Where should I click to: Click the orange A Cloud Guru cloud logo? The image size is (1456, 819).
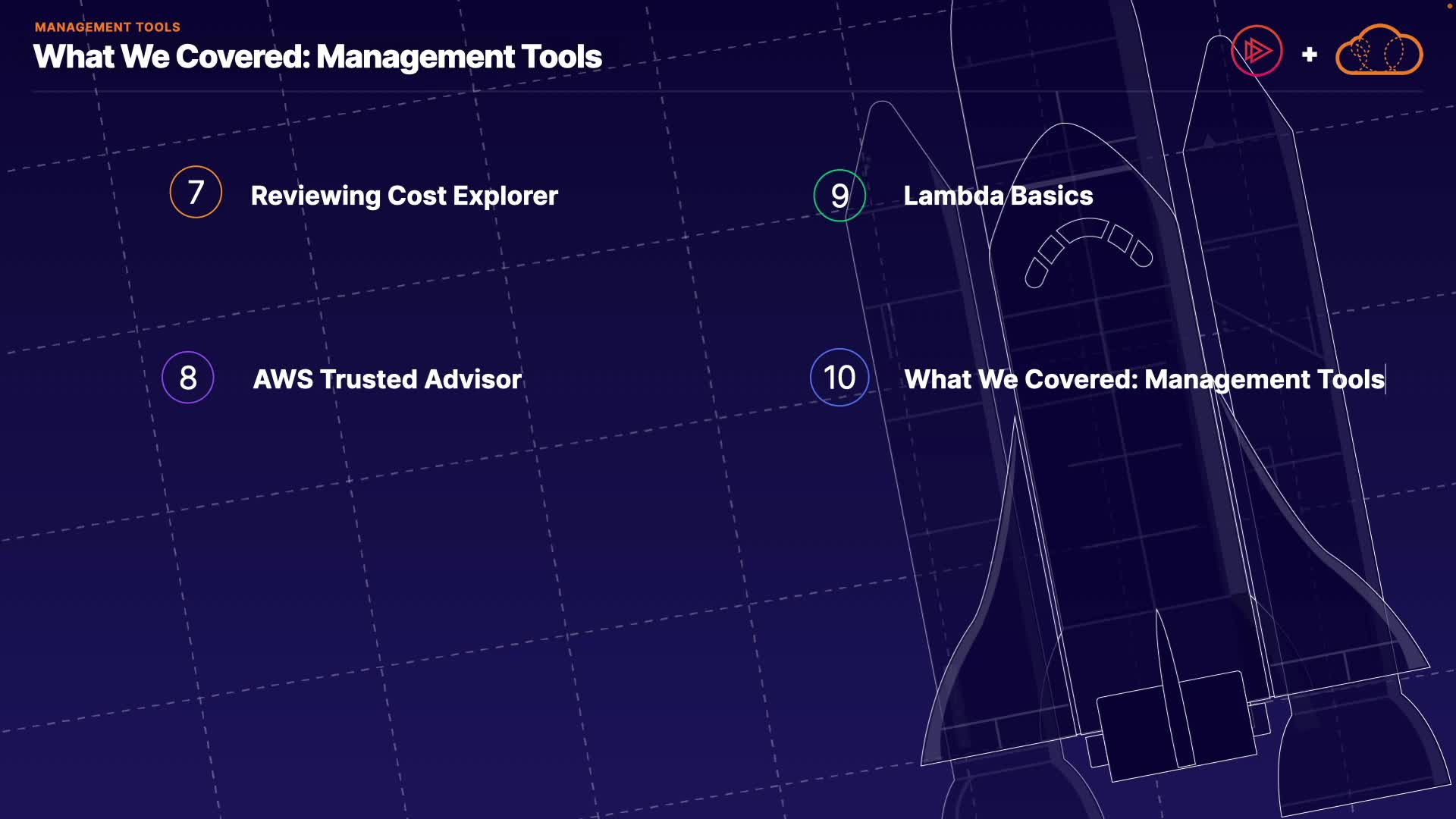(x=1379, y=51)
